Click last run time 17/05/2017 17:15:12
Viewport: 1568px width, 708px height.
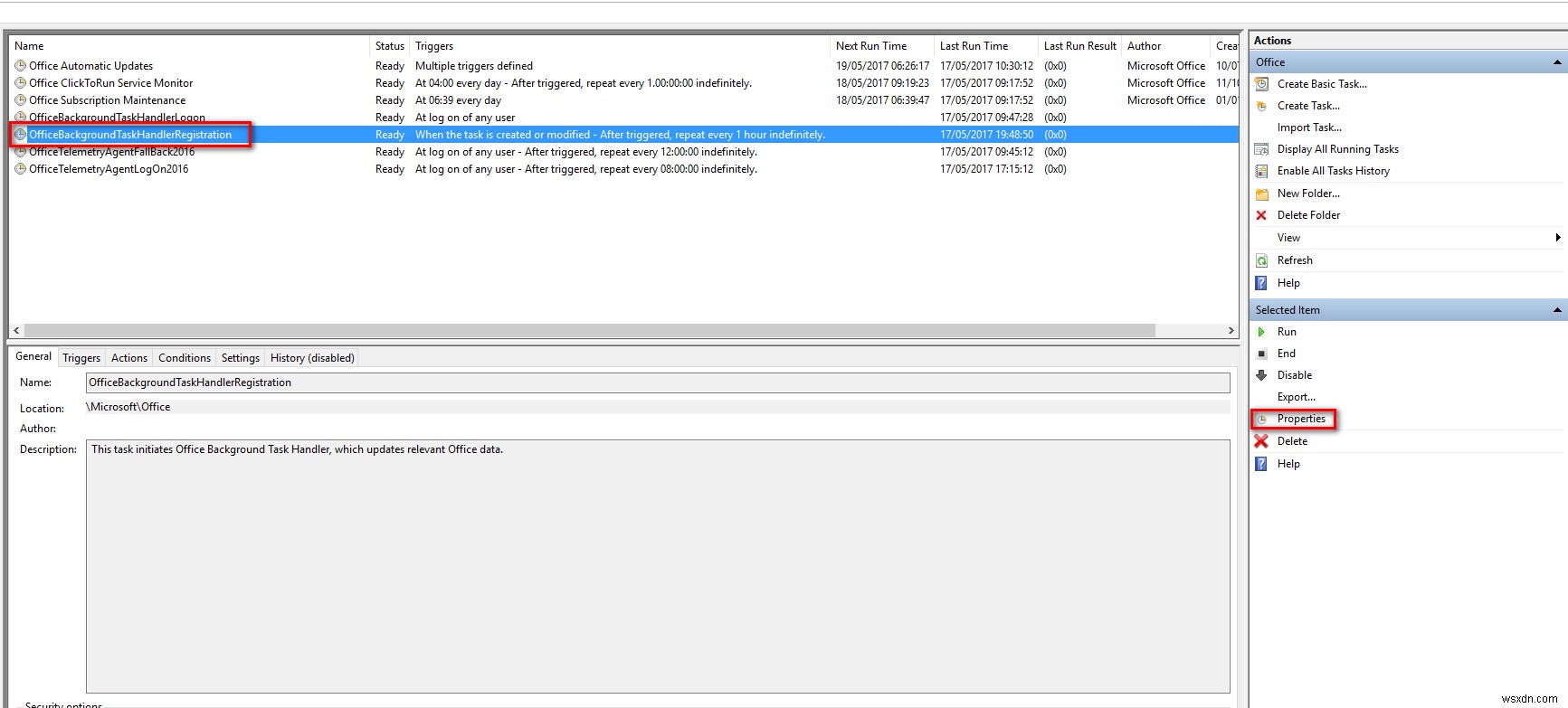(x=986, y=169)
